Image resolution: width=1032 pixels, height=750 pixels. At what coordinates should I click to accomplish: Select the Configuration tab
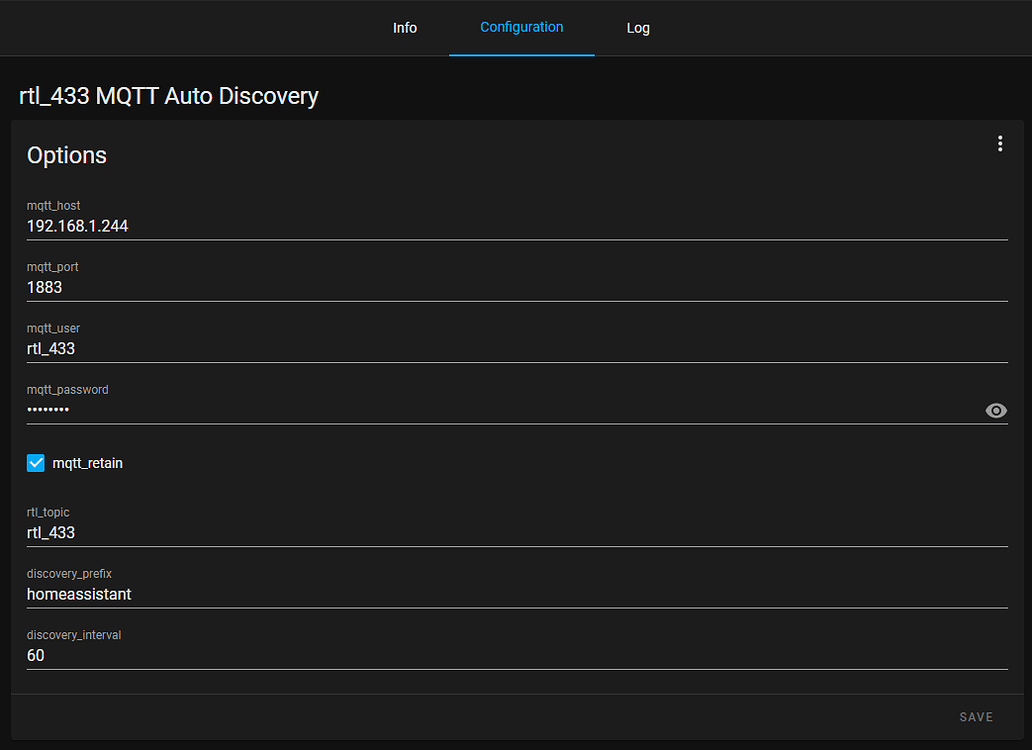tap(521, 28)
